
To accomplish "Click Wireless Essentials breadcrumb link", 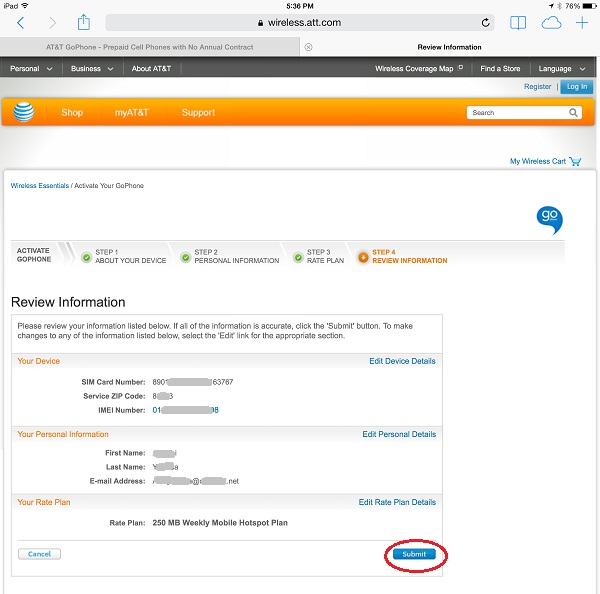I will coord(40,186).
